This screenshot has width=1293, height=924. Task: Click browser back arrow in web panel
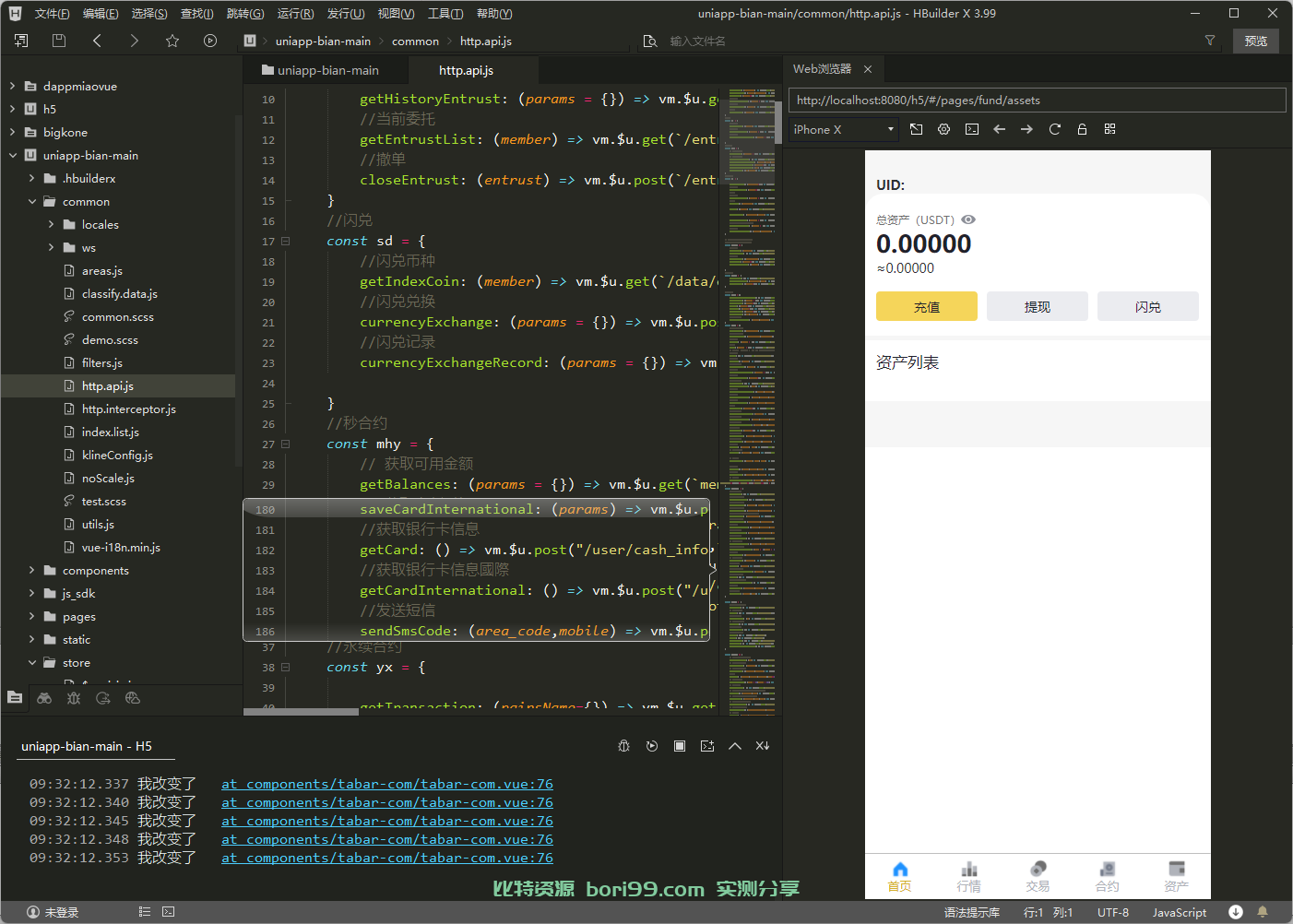(999, 129)
